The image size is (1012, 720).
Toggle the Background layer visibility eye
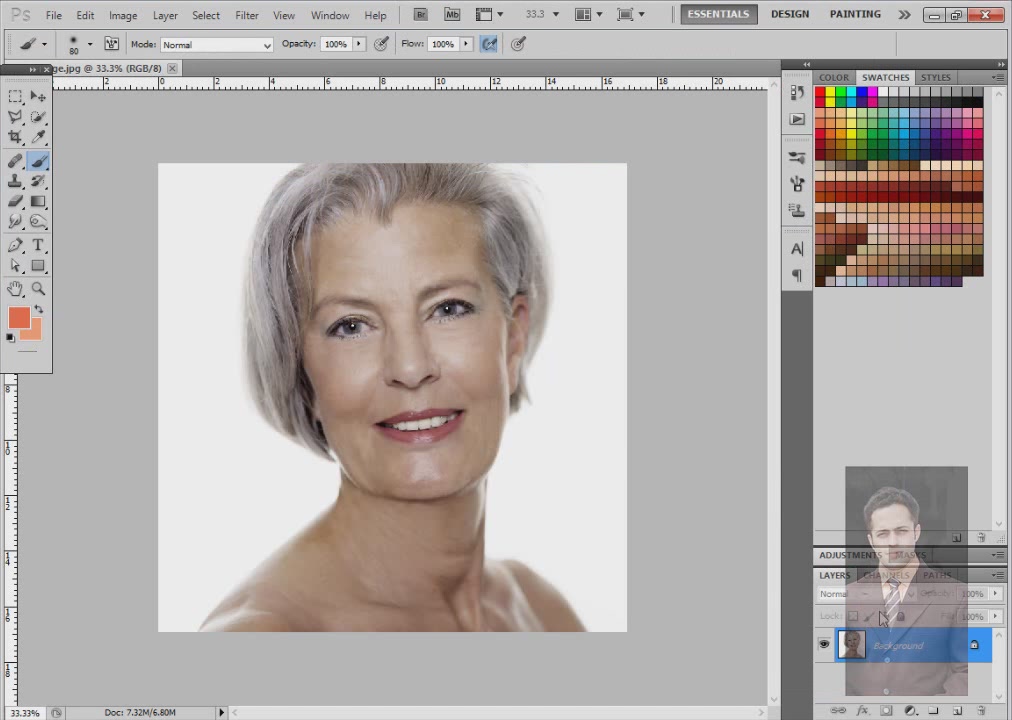824,644
